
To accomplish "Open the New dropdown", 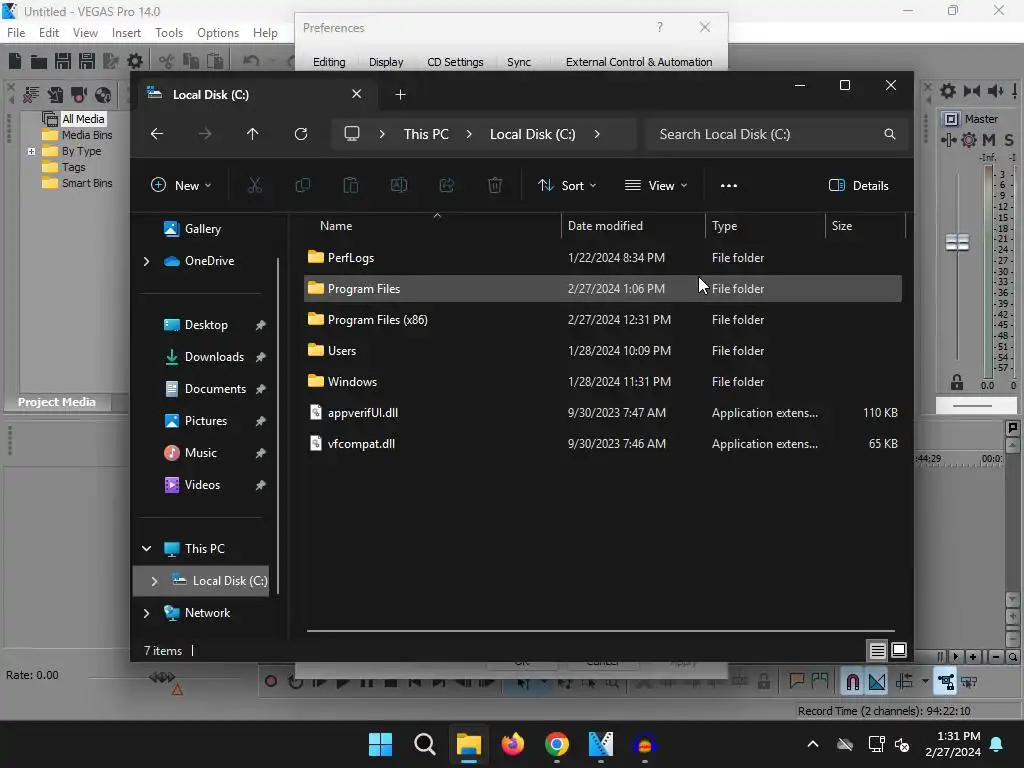I will (x=181, y=185).
